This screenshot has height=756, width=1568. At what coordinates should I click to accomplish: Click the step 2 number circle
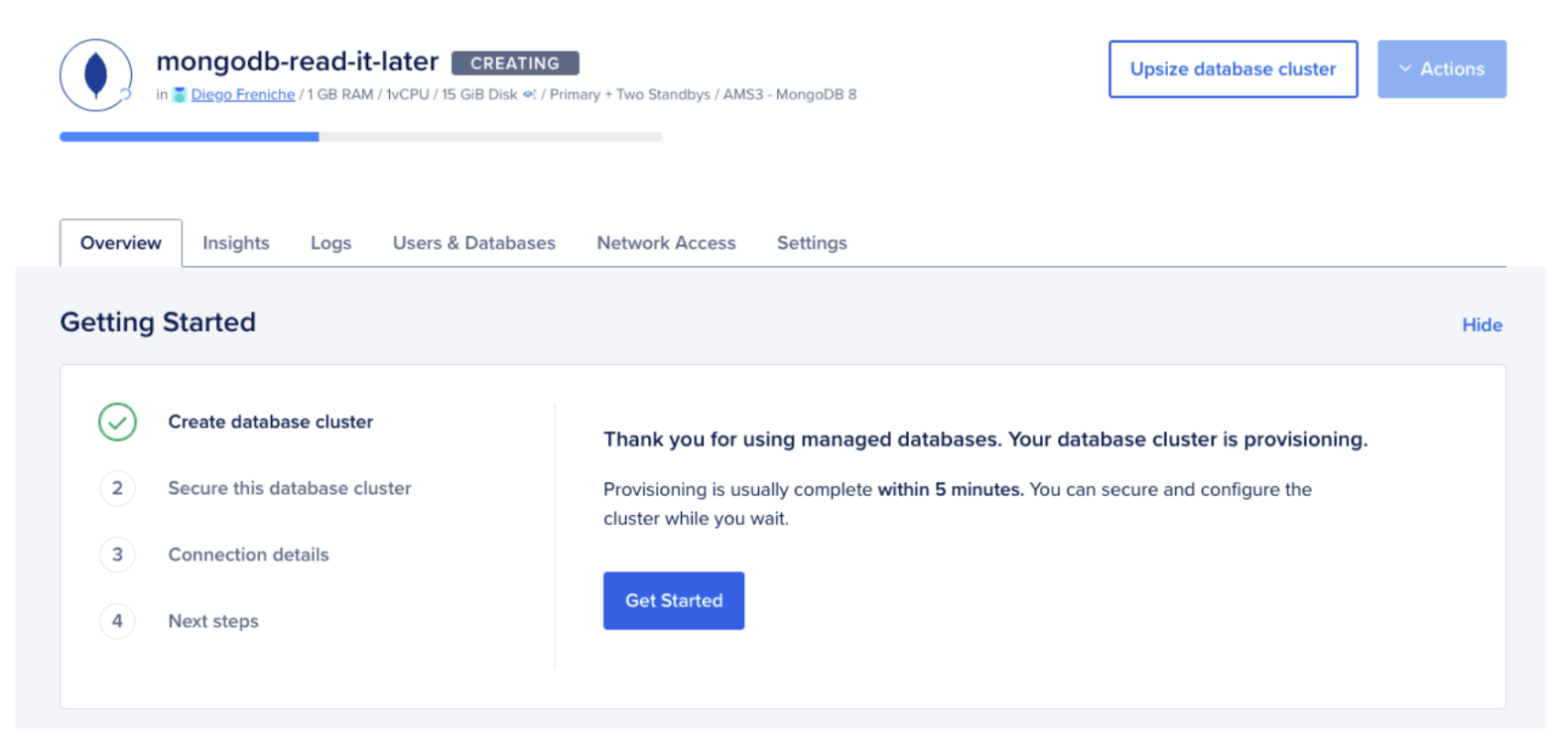(x=117, y=488)
